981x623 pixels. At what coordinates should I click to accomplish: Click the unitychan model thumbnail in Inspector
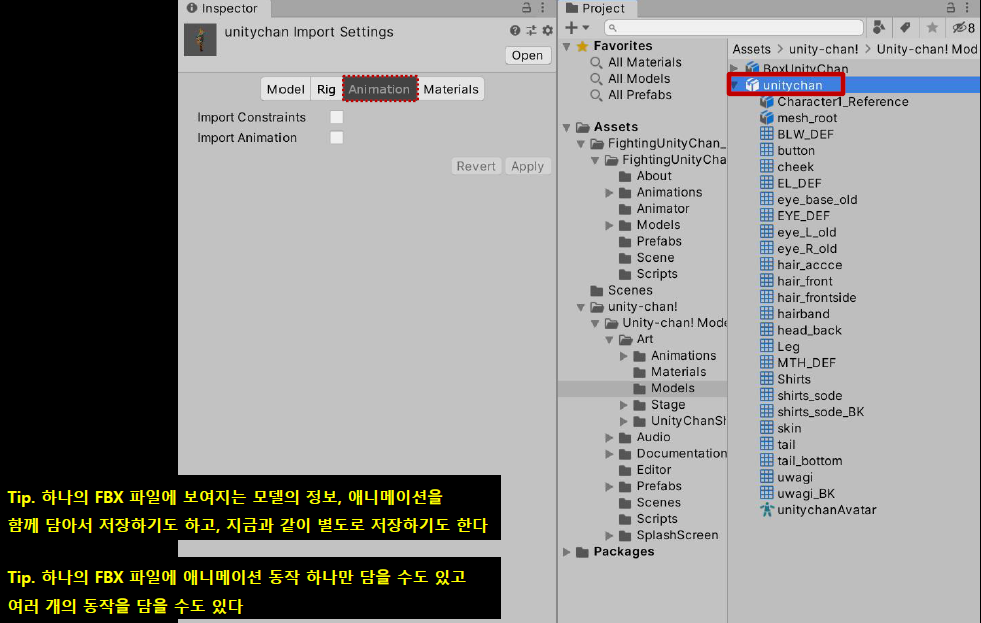[x=200, y=39]
